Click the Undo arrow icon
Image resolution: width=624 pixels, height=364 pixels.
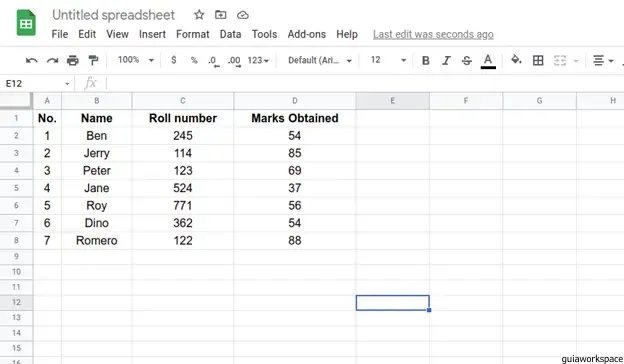point(31,60)
